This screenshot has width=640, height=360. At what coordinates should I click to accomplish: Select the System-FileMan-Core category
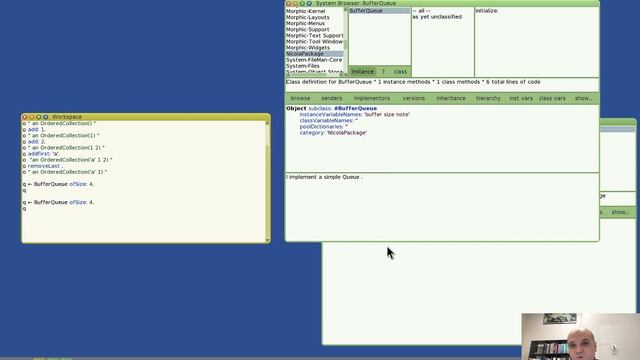click(x=315, y=60)
